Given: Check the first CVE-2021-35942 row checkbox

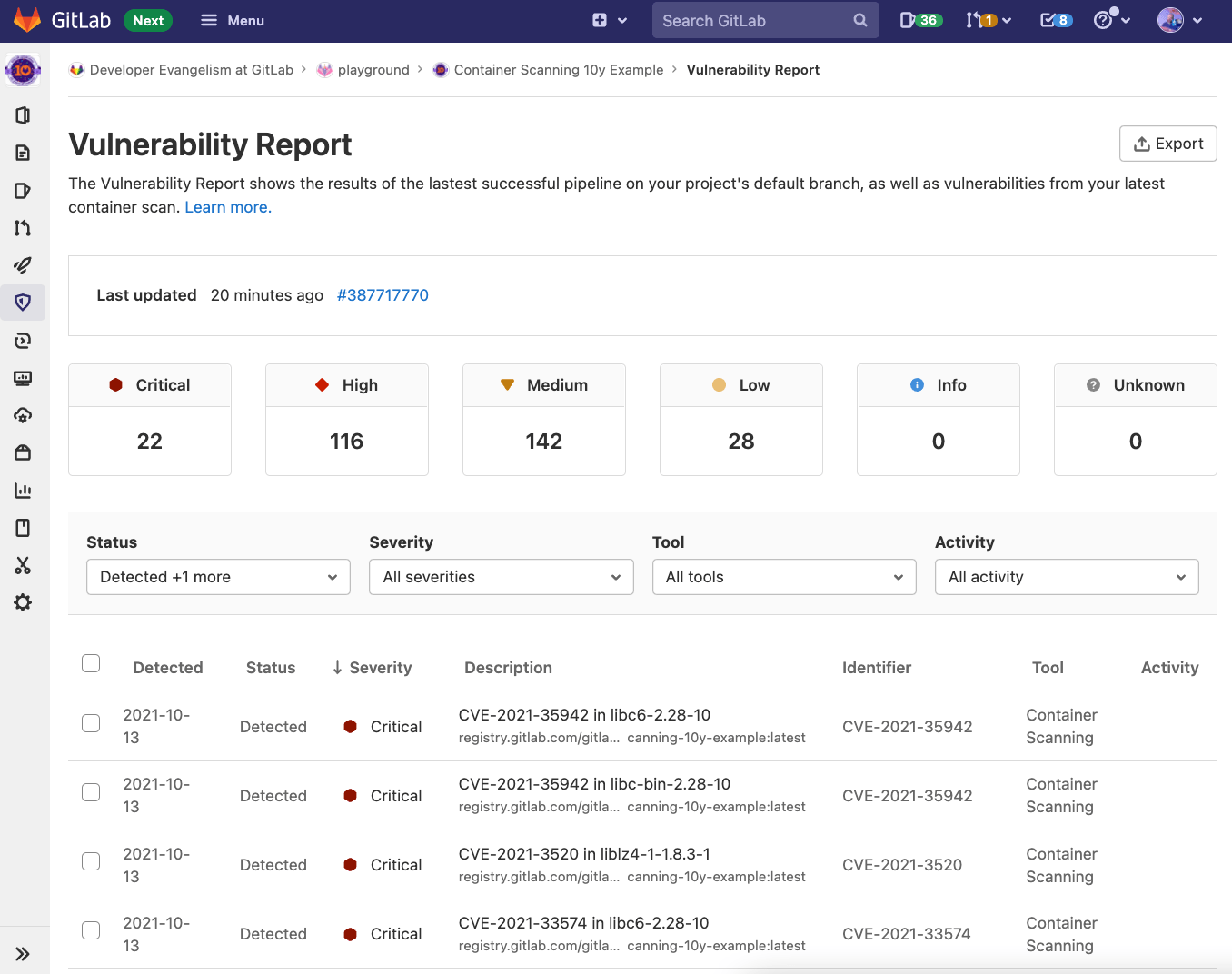Looking at the screenshot, I should click(x=91, y=723).
